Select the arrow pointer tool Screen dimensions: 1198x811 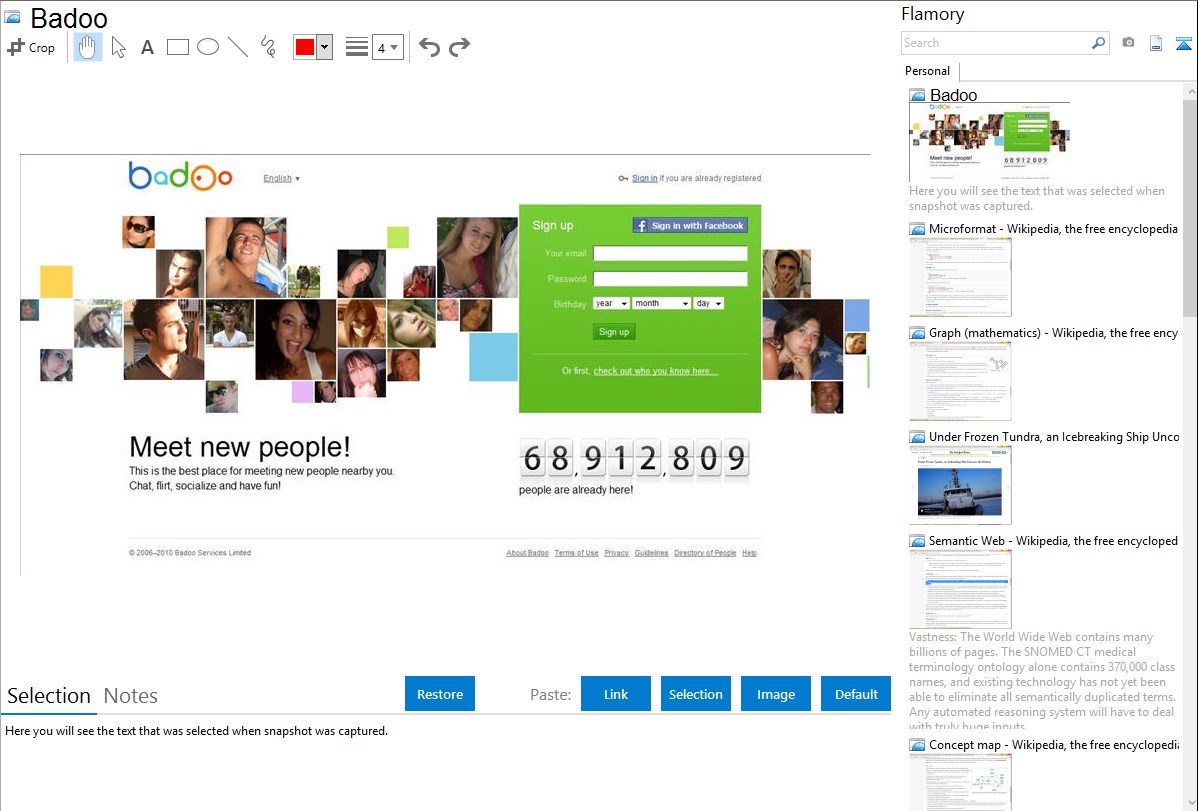[118, 47]
